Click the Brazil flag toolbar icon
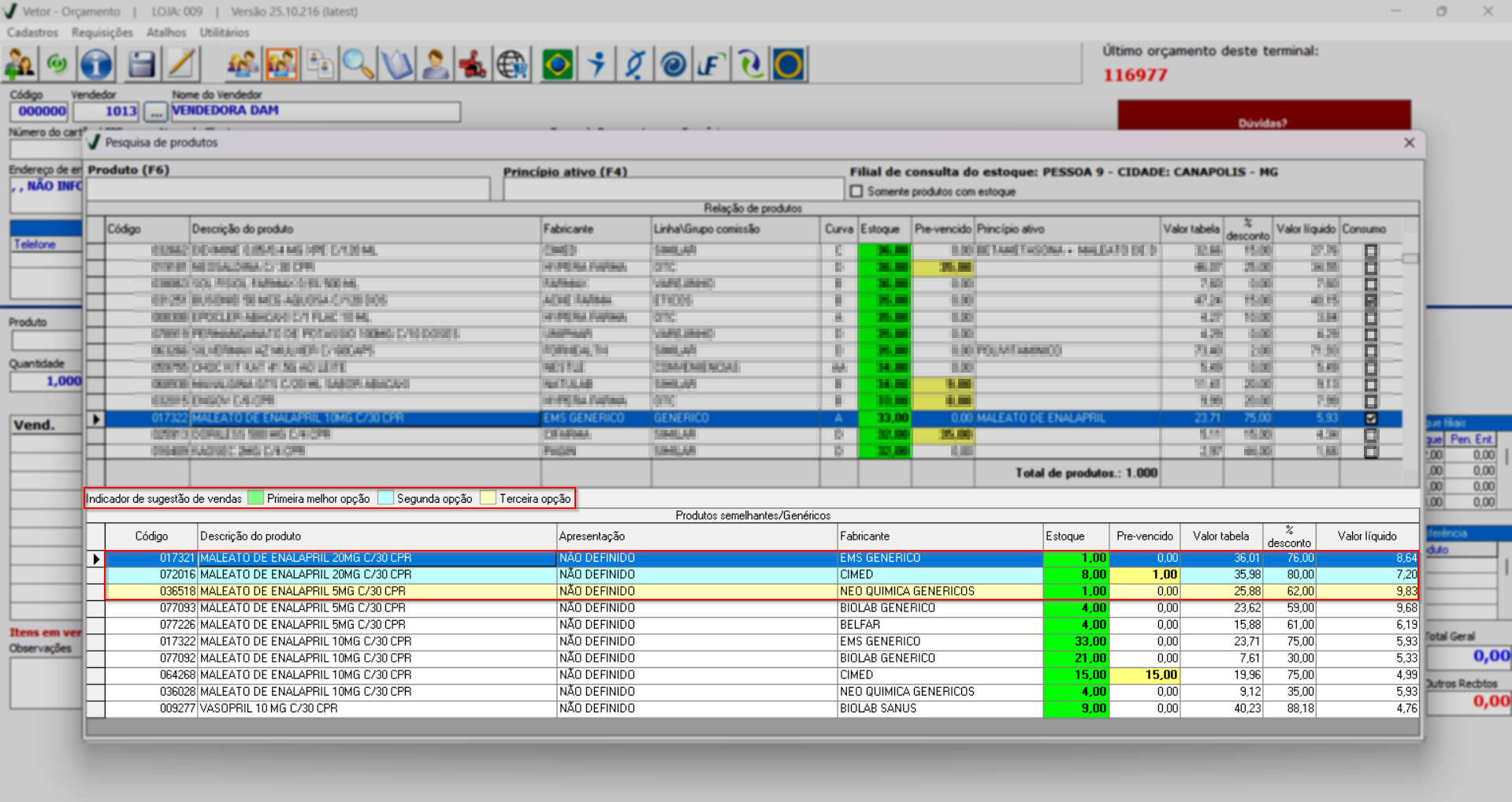This screenshot has height=802, width=1512. tap(557, 65)
